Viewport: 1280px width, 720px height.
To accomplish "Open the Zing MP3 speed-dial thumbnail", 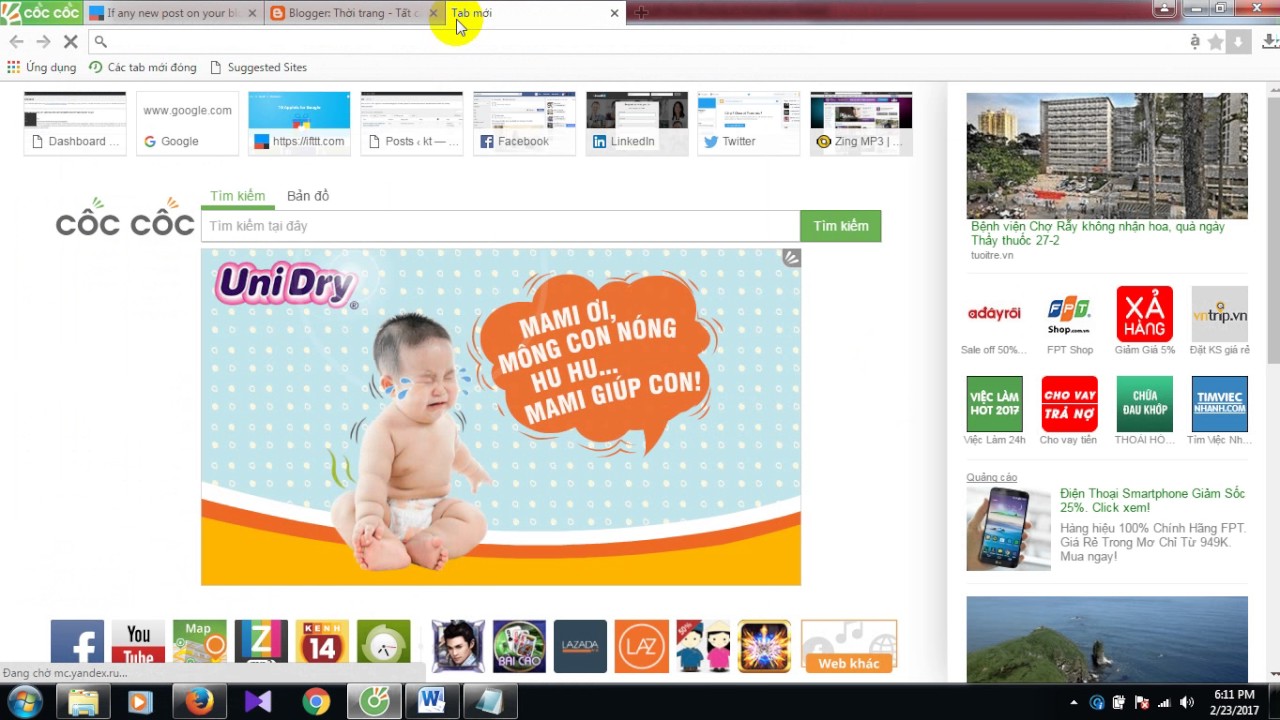I will tap(861, 123).
